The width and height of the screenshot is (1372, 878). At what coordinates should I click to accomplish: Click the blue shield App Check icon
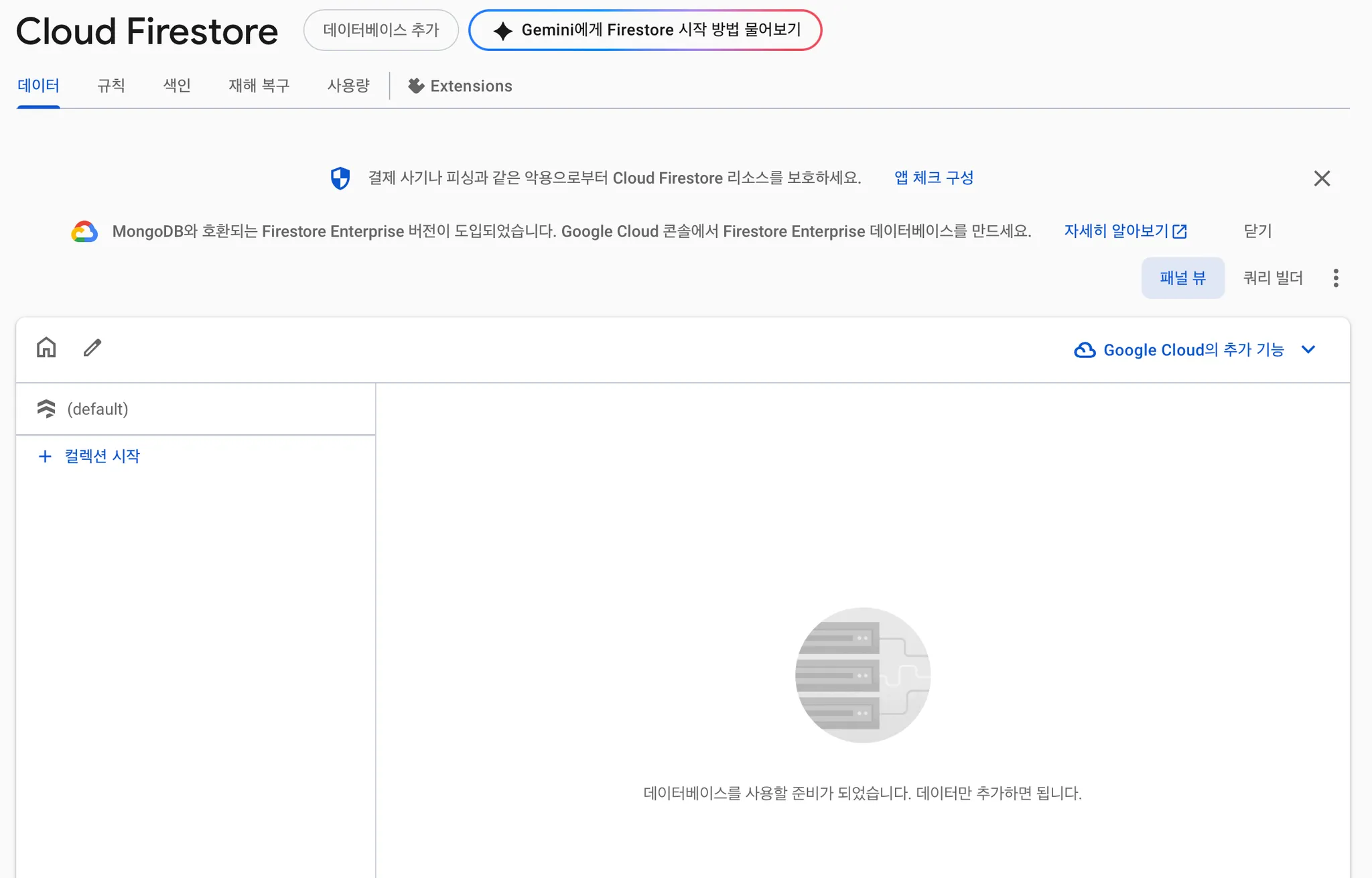[x=340, y=178]
